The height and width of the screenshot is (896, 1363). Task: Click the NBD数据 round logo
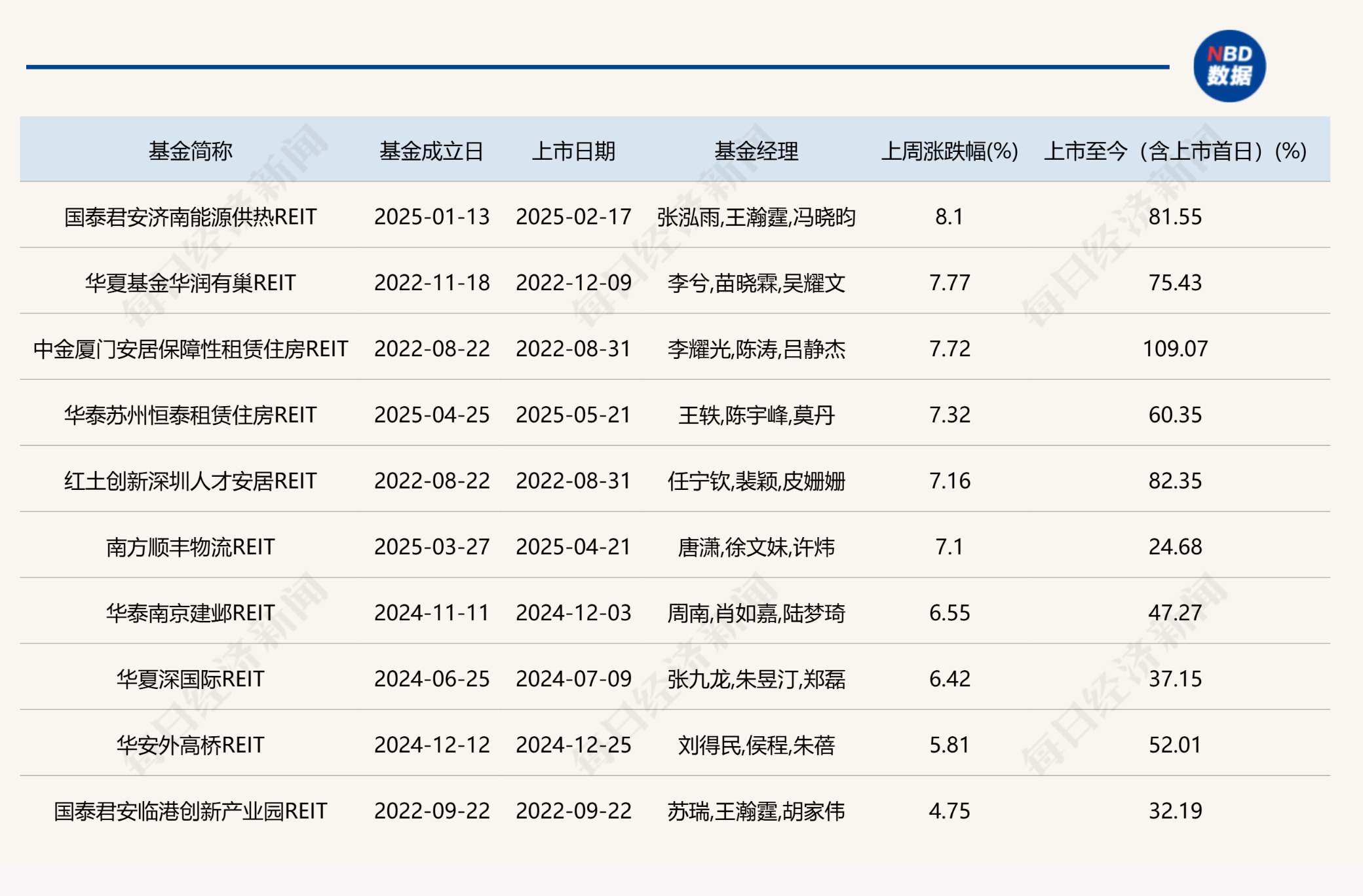(x=1229, y=66)
